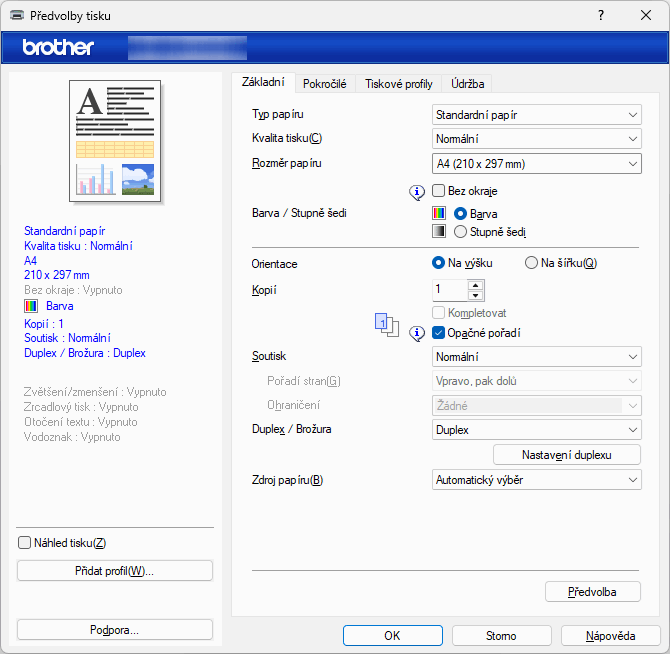This screenshot has width=670, height=654.
Task: Click the color icon in the left summary panel
Action: point(31,306)
